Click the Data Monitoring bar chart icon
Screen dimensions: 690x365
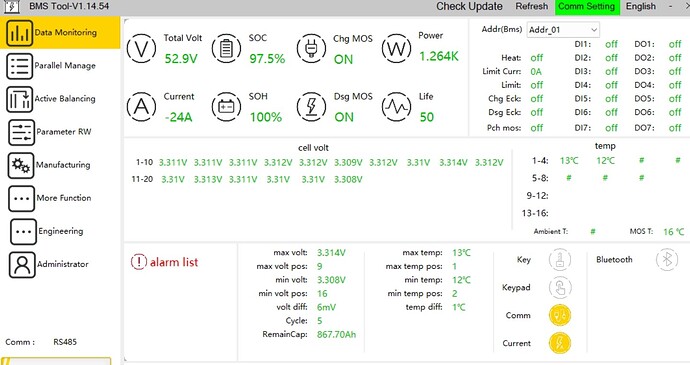(19, 33)
